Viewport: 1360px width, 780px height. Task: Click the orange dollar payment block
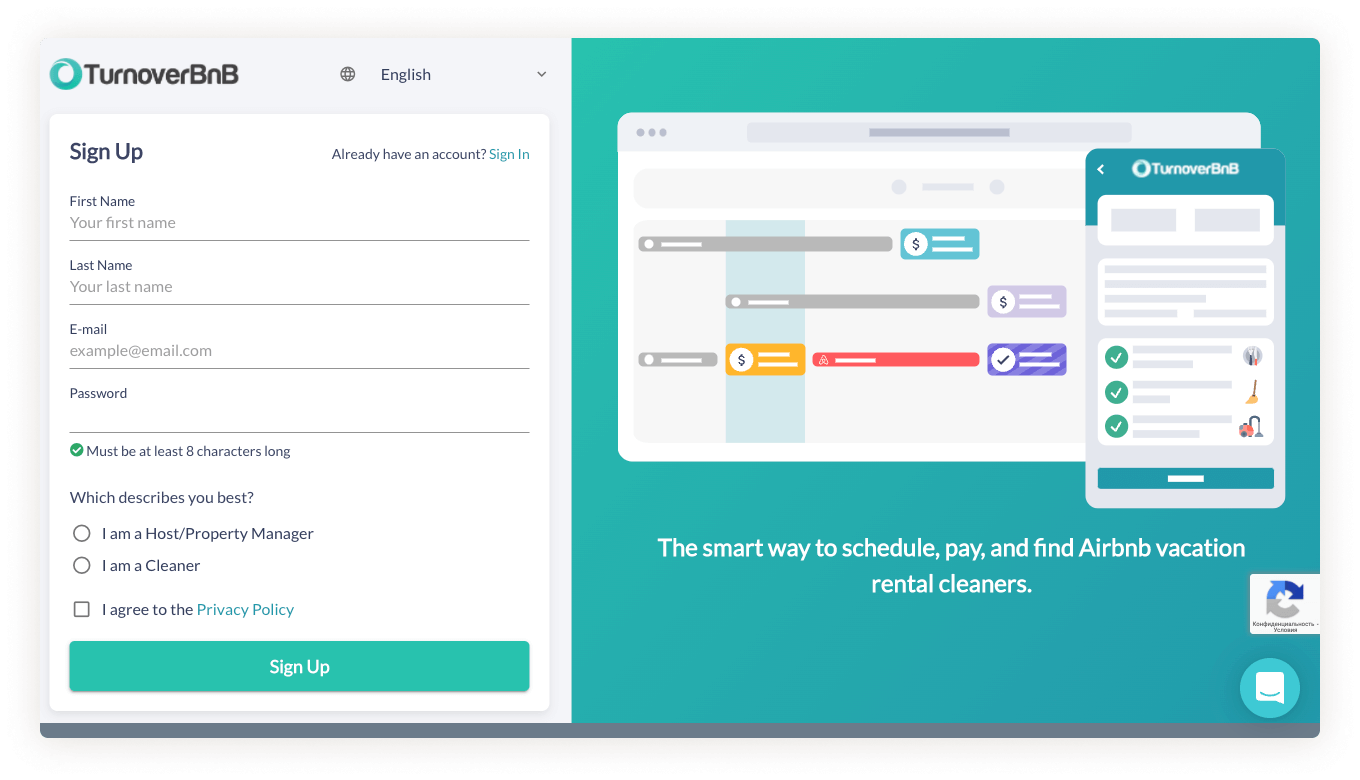click(x=765, y=359)
